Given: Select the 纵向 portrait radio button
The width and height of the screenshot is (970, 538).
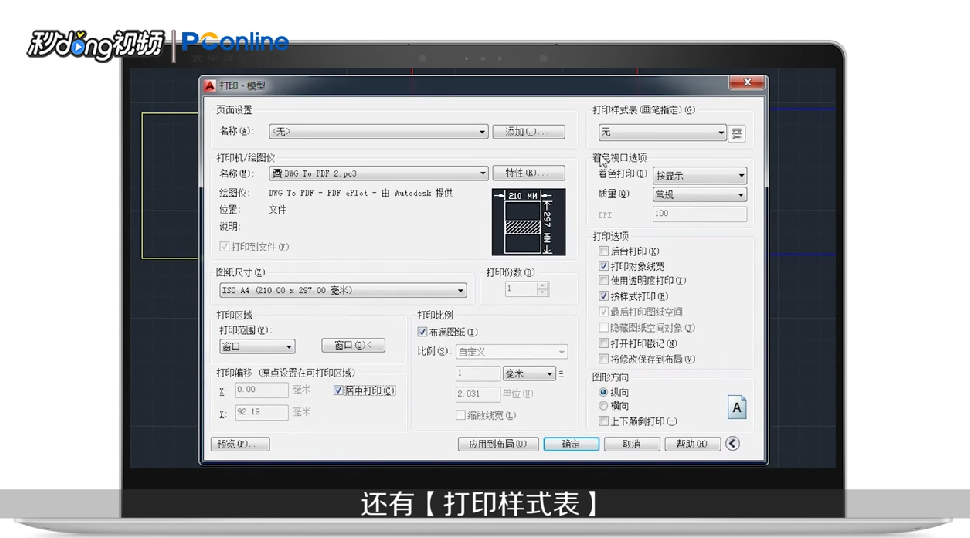Looking at the screenshot, I should [604, 392].
